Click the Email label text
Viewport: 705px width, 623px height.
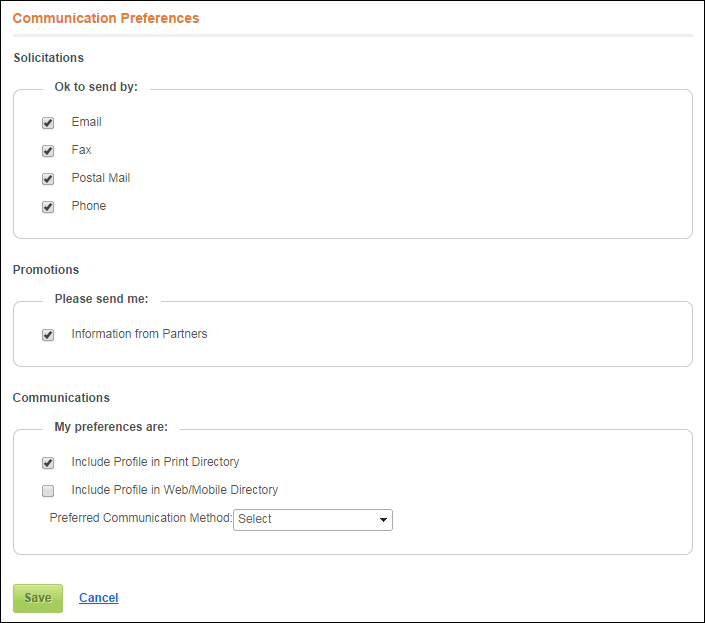click(86, 122)
